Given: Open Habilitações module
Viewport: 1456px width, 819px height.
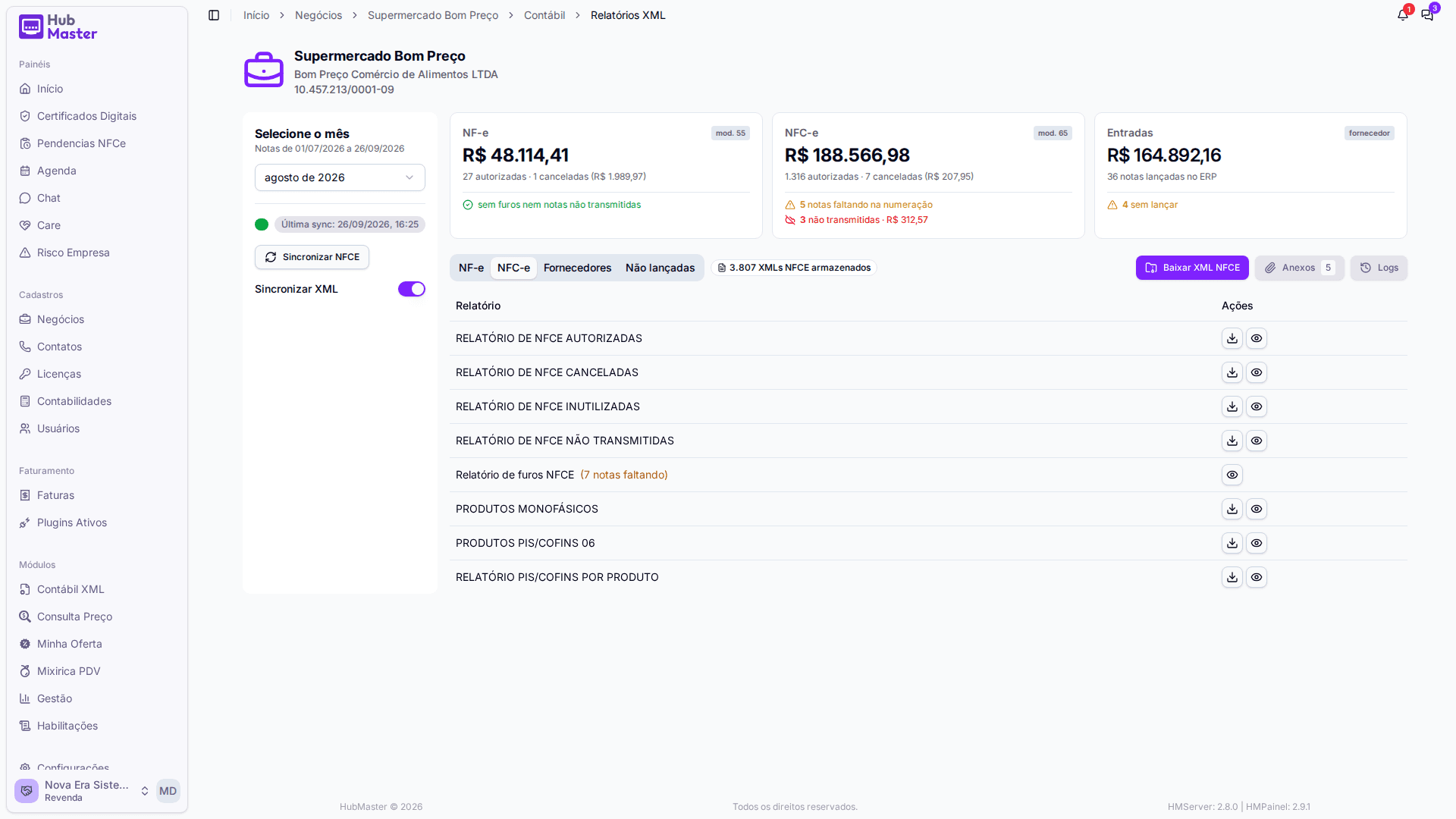Looking at the screenshot, I should 97,726.
